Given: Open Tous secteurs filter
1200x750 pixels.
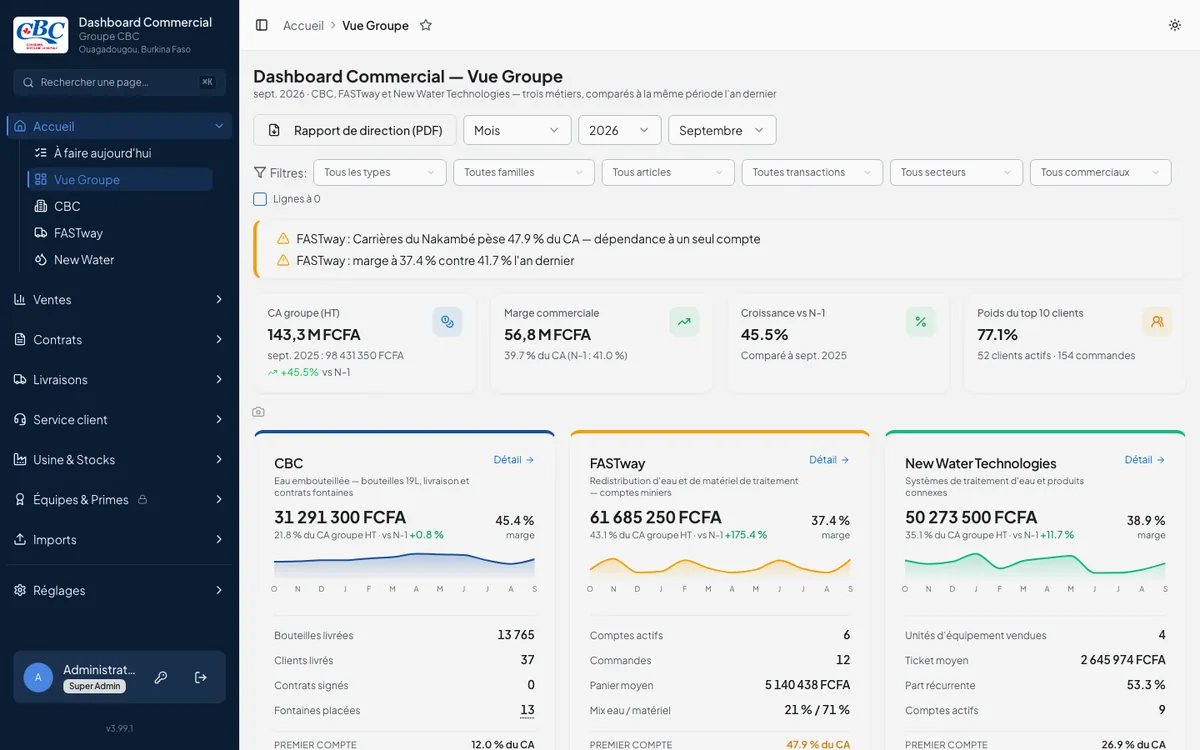Looking at the screenshot, I should point(957,172).
